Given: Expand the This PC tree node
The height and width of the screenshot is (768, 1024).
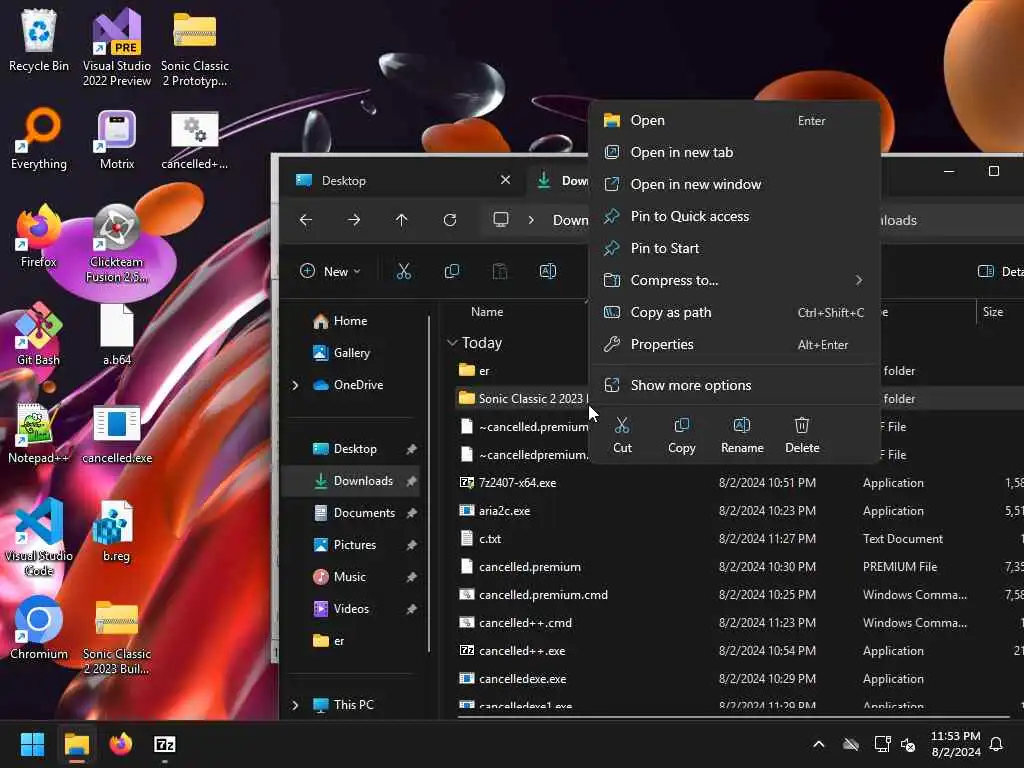Looking at the screenshot, I should point(295,705).
